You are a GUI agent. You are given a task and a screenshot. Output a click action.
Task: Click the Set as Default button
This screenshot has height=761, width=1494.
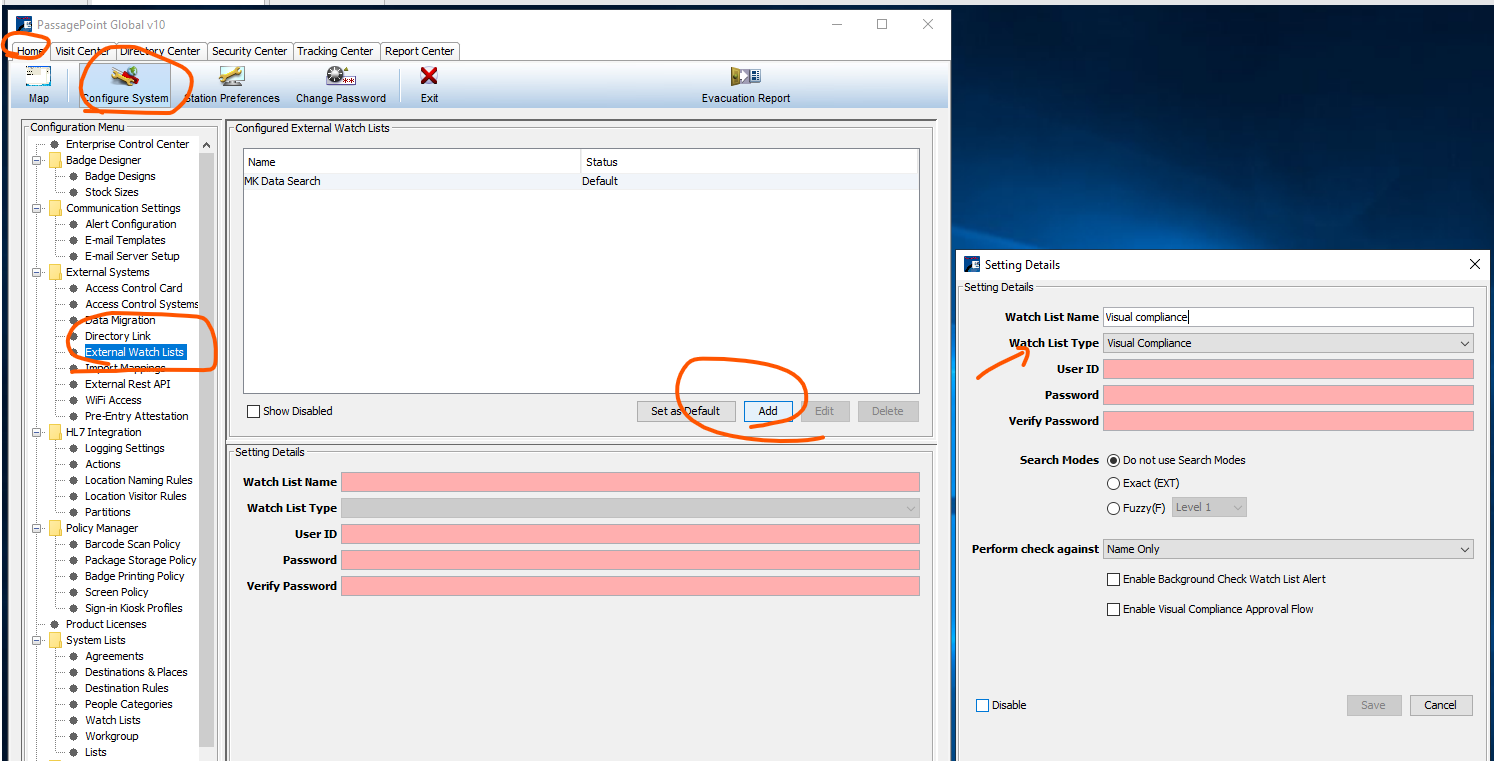tap(686, 411)
